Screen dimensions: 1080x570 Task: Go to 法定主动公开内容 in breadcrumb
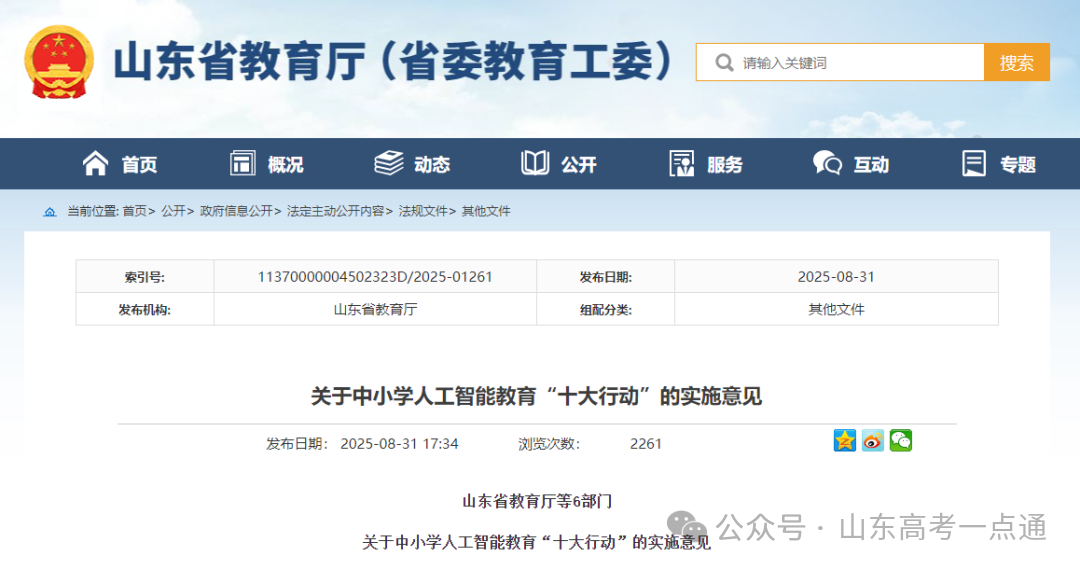pyautogui.click(x=335, y=211)
